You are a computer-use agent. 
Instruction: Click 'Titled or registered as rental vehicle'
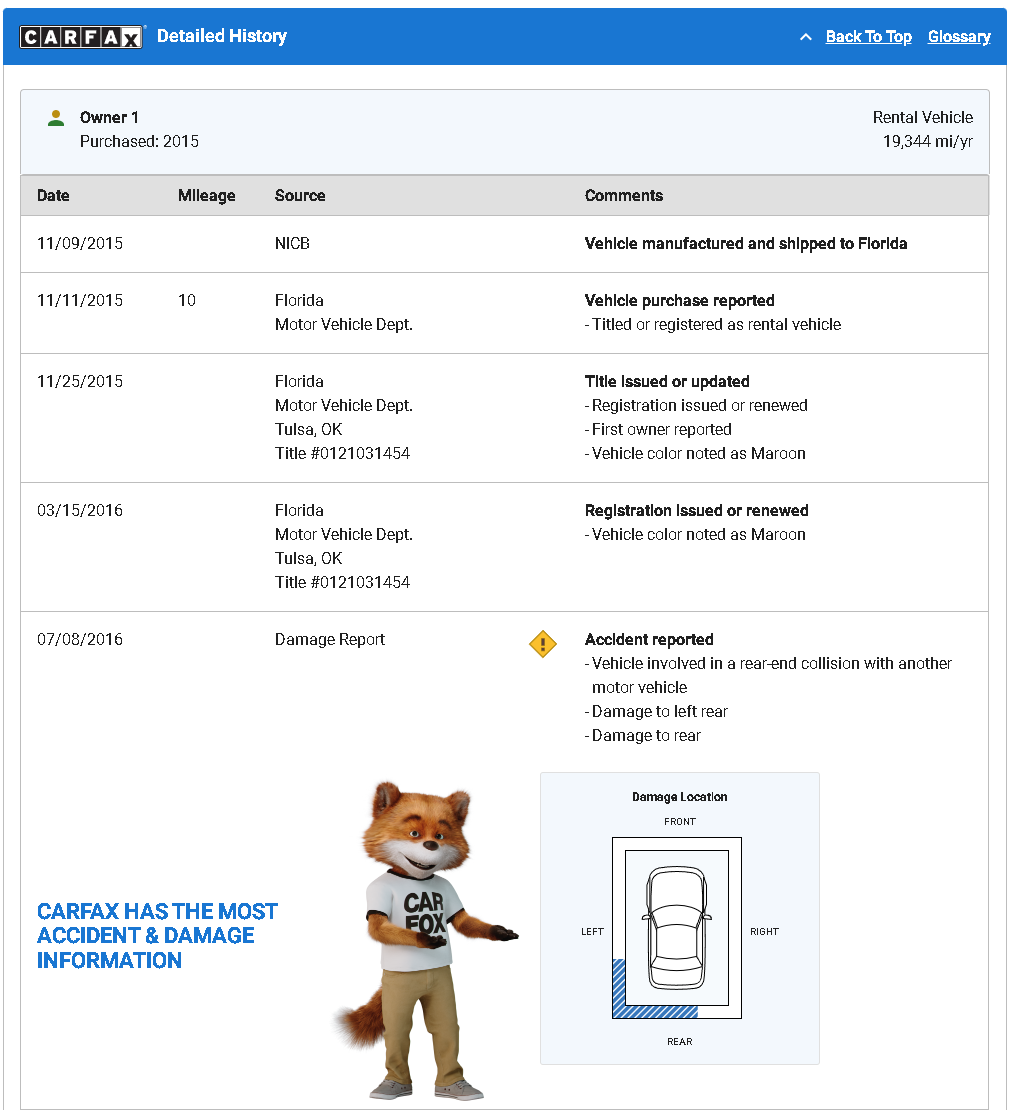point(713,325)
